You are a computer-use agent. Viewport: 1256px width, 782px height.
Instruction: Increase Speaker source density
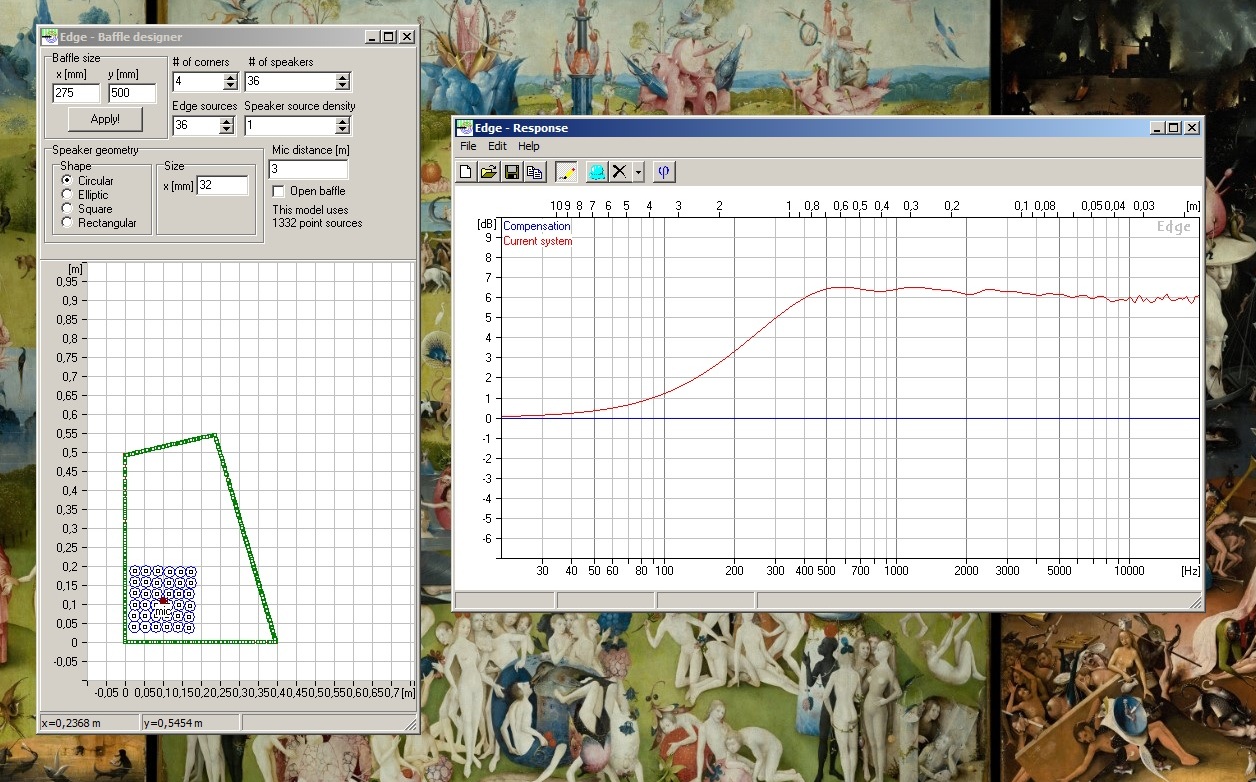(343, 121)
